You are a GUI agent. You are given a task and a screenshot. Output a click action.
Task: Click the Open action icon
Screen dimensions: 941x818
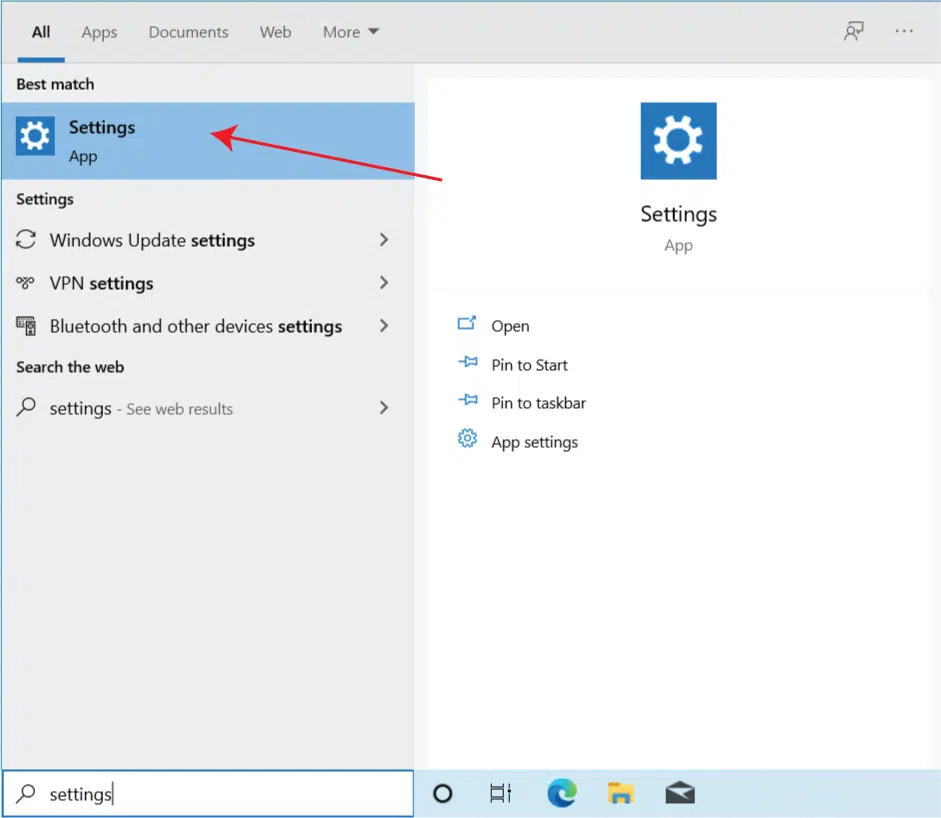tap(467, 324)
